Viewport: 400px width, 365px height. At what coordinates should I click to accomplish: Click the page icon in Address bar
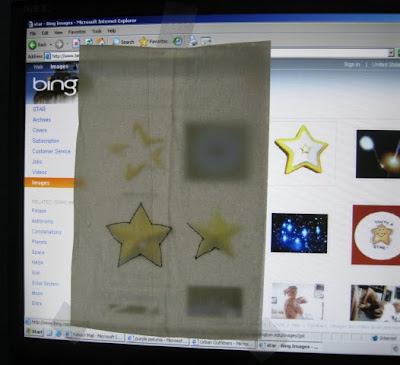tap(48, 56)
